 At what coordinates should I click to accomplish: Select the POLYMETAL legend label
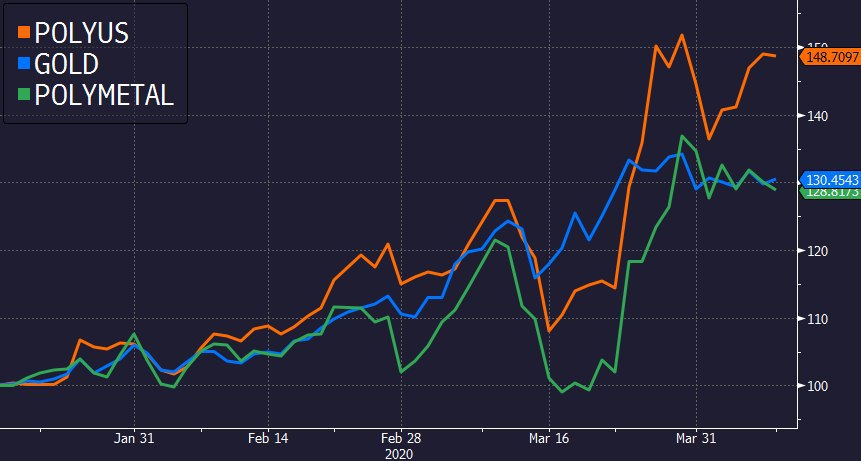pyautogui.click(x=104, y=95)
